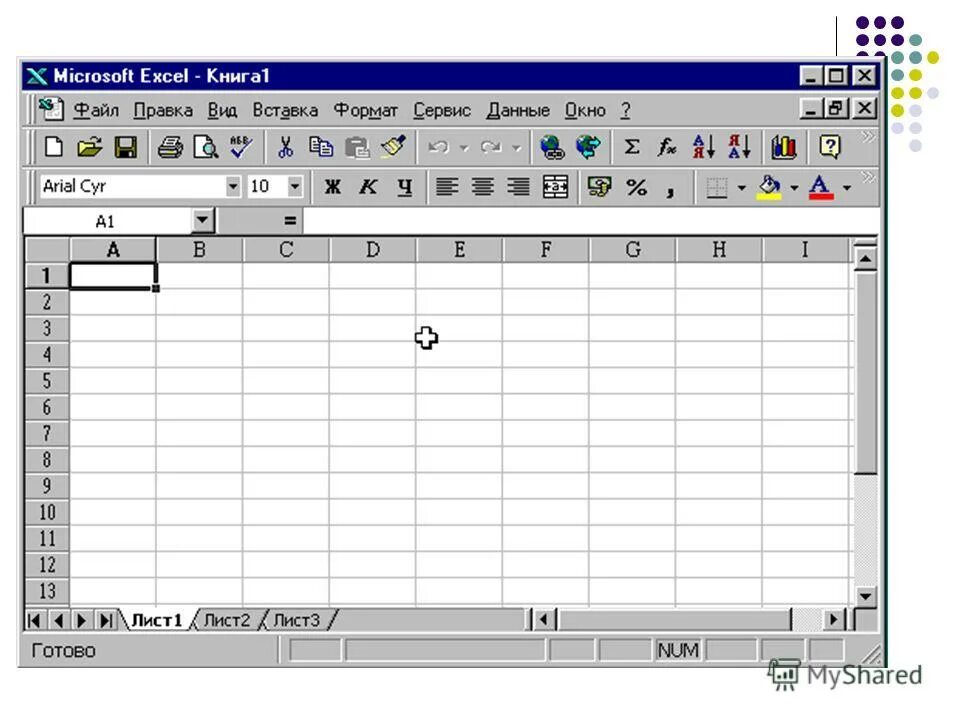
Task: Go to first sheet tab arrow
Action: tap(35, 620)
